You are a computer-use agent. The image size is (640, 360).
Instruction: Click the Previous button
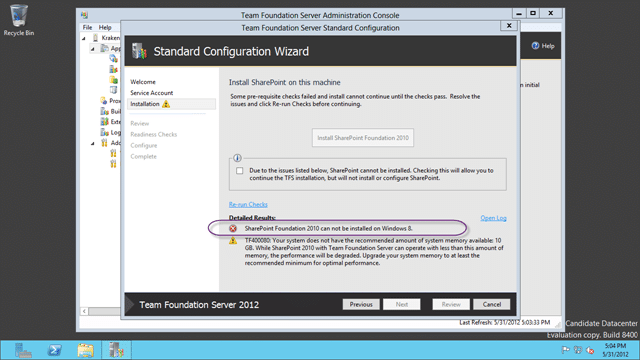(x=361, y=304)
